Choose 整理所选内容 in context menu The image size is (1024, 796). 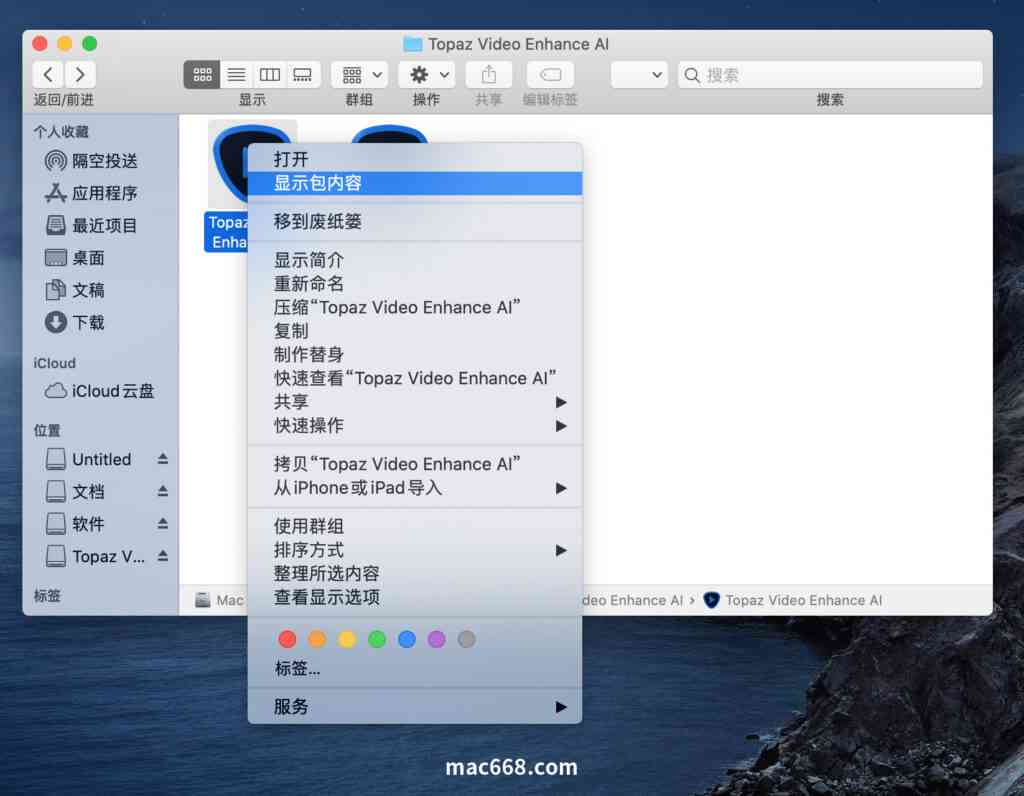tap(415, 574)
